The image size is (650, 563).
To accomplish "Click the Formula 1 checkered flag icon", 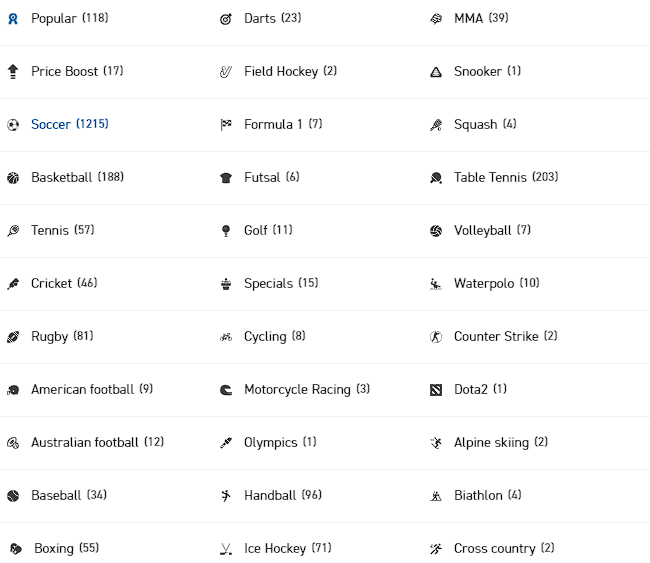I will 226,125.
